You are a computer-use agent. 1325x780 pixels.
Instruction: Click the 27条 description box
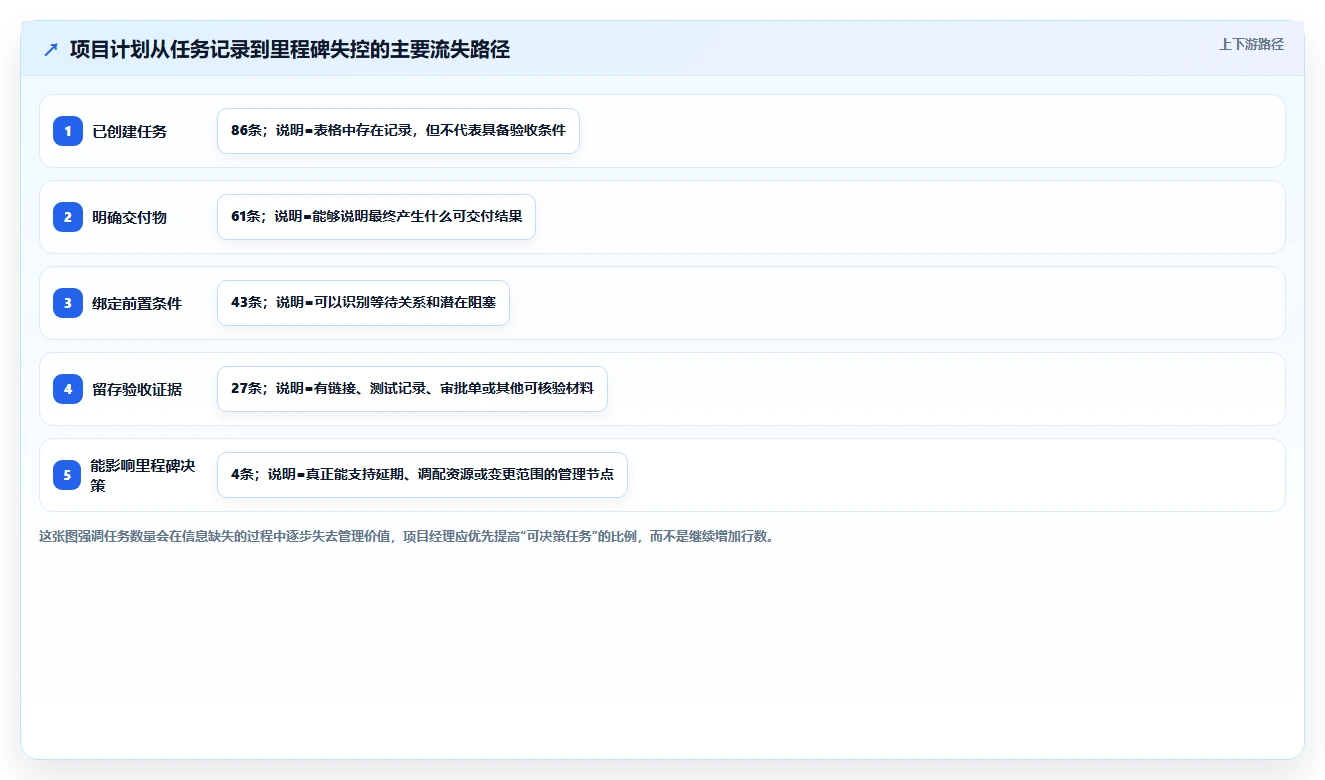point(412,389)
